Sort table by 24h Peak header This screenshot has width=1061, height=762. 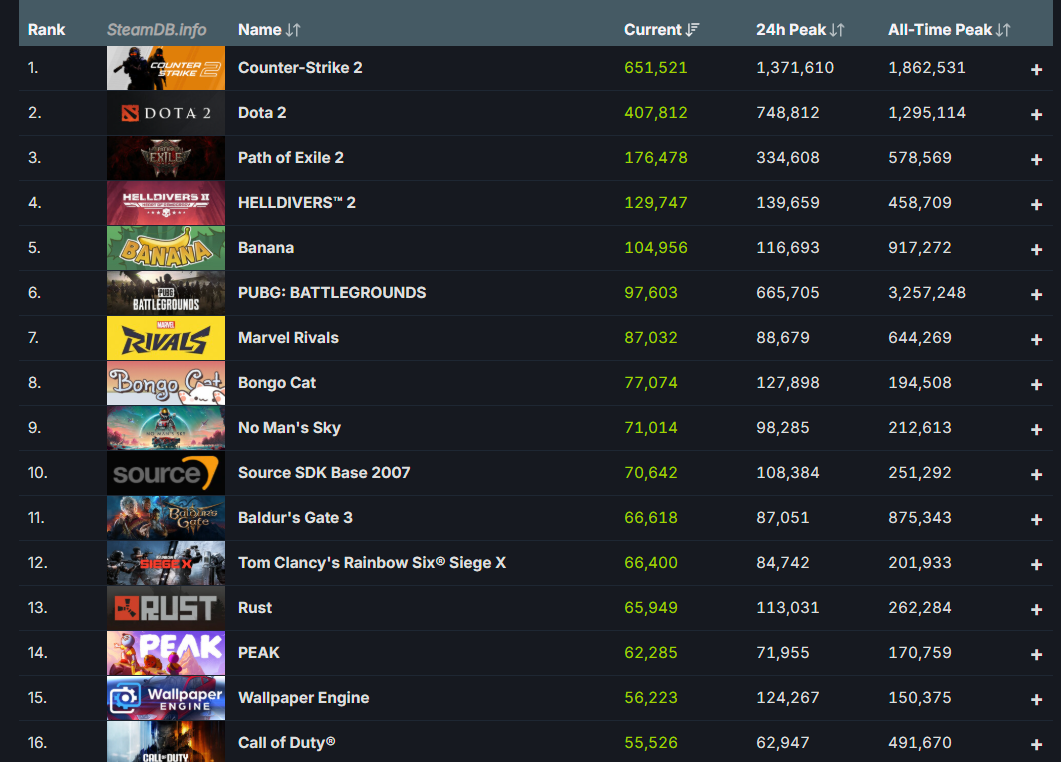point(800,30)
